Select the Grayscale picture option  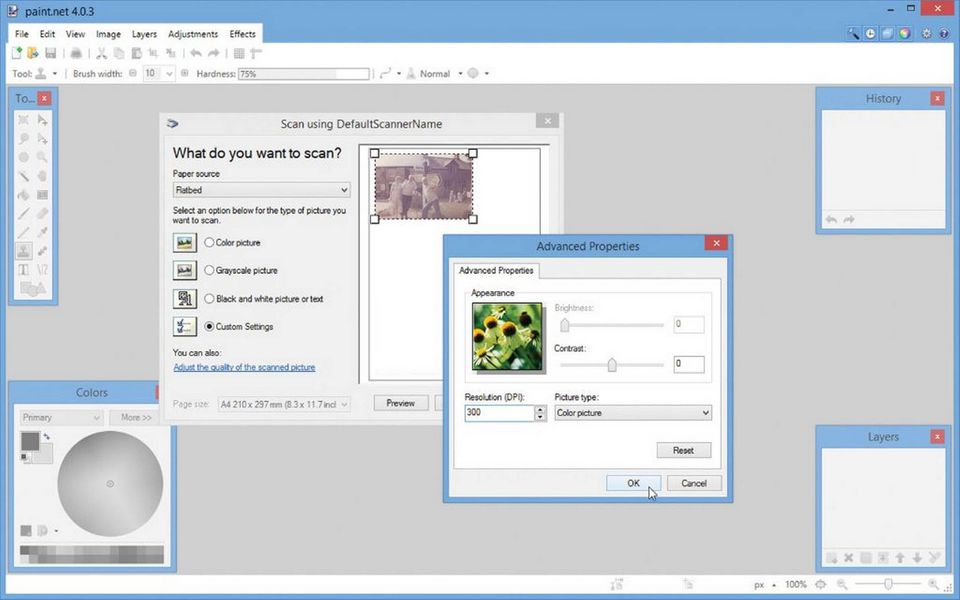coord(209,270)
